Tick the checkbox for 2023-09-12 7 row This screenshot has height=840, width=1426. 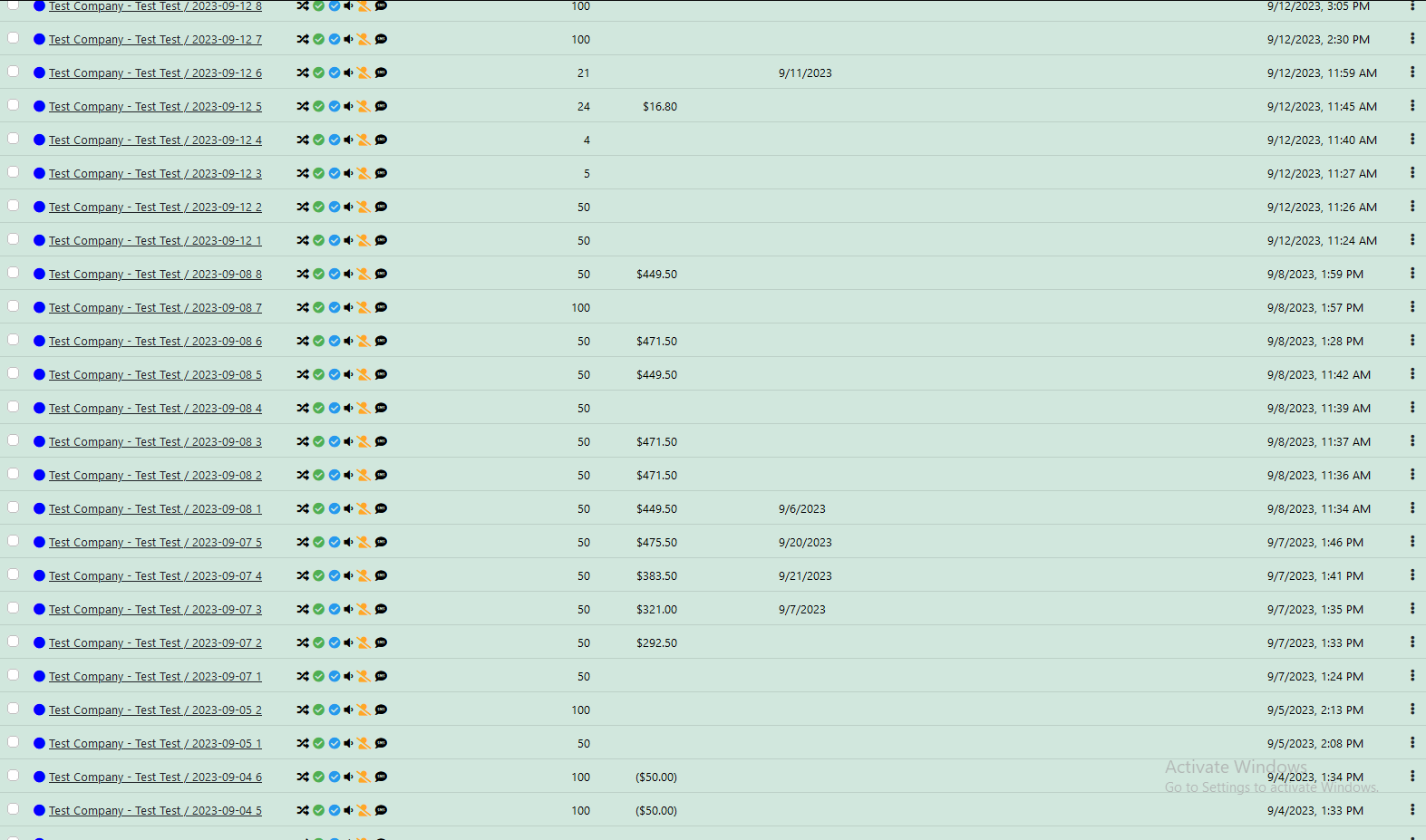coord(14,38)
